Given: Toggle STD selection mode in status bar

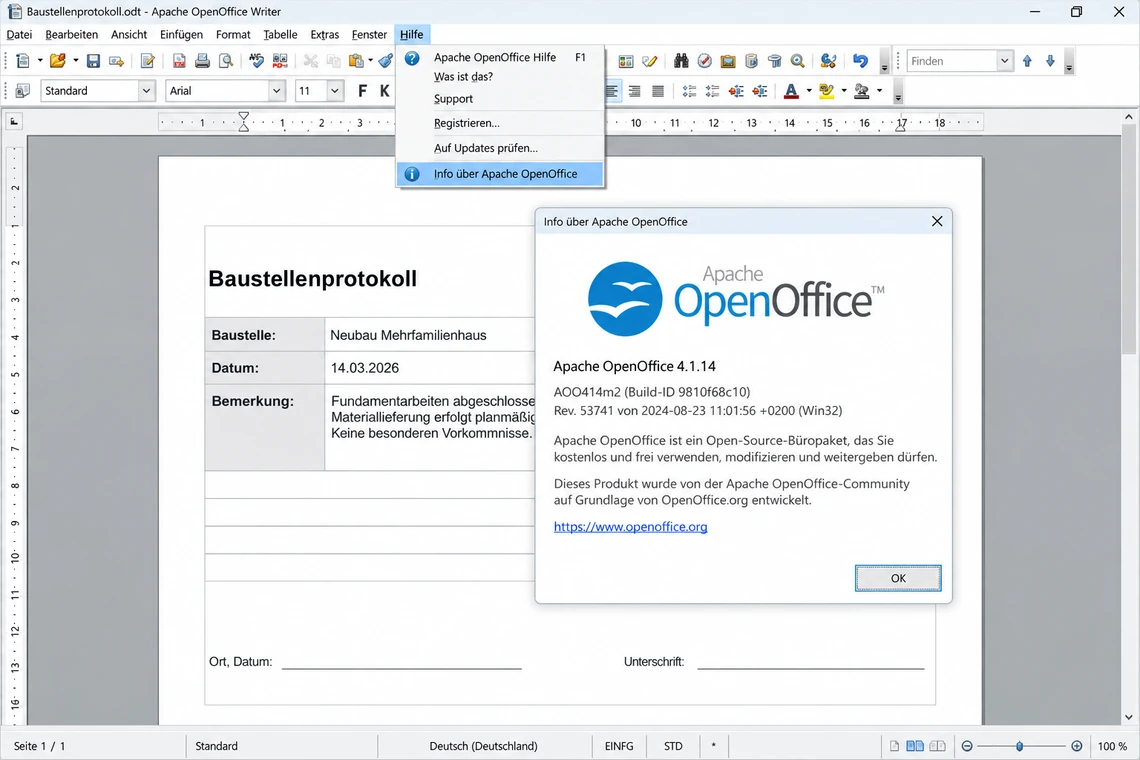Looking at the screenshot, I should pos(673,746).
